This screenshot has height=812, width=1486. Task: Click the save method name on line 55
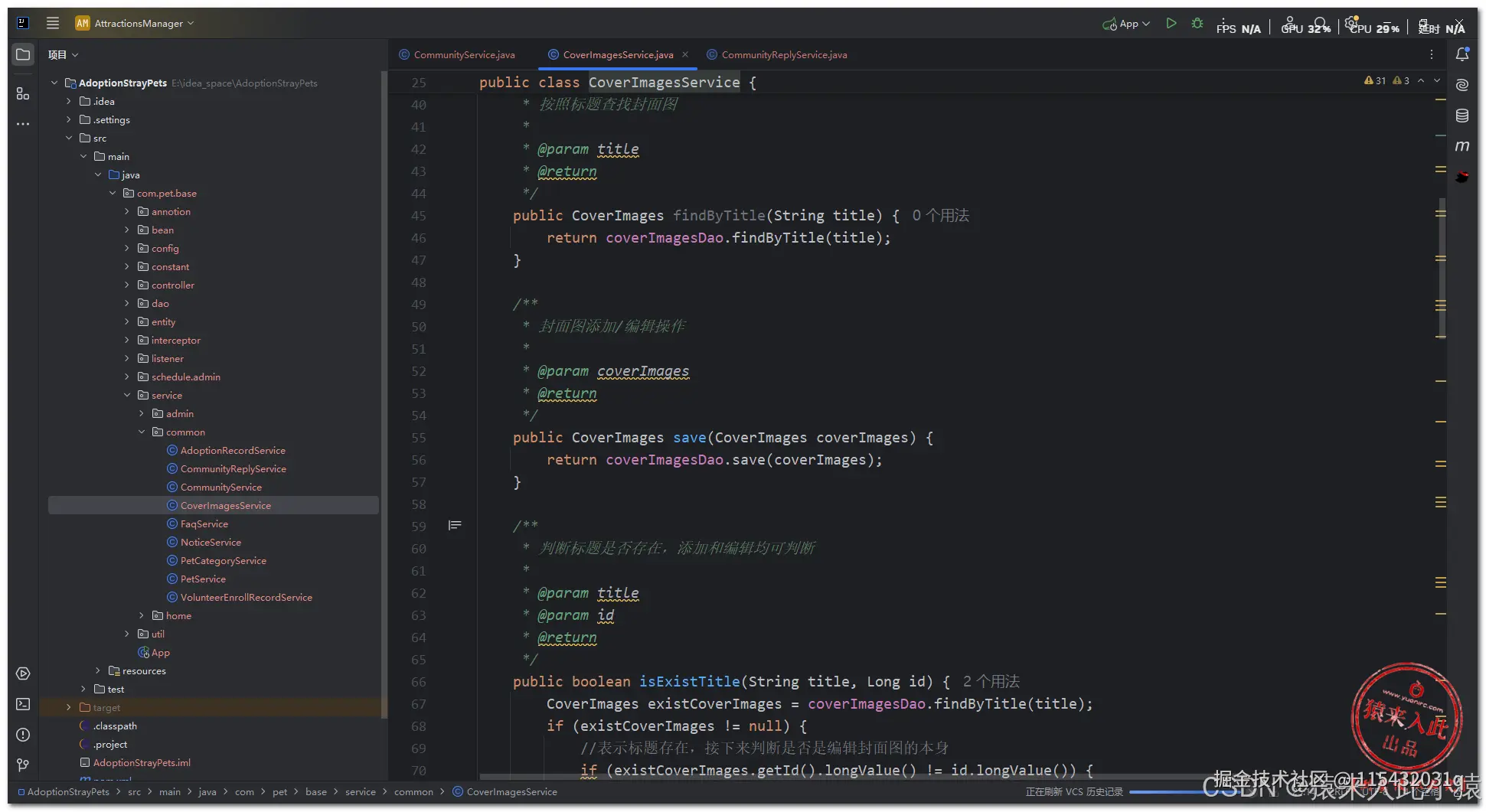690,437
